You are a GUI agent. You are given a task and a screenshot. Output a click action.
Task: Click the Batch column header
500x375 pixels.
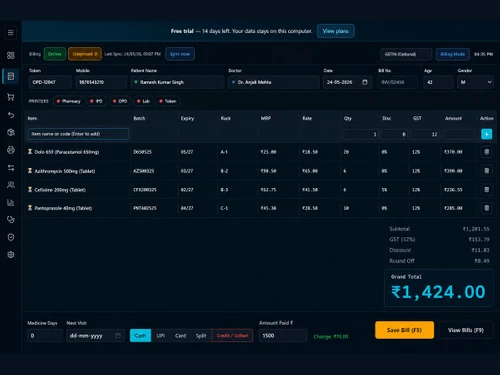(x=139, y=118)
